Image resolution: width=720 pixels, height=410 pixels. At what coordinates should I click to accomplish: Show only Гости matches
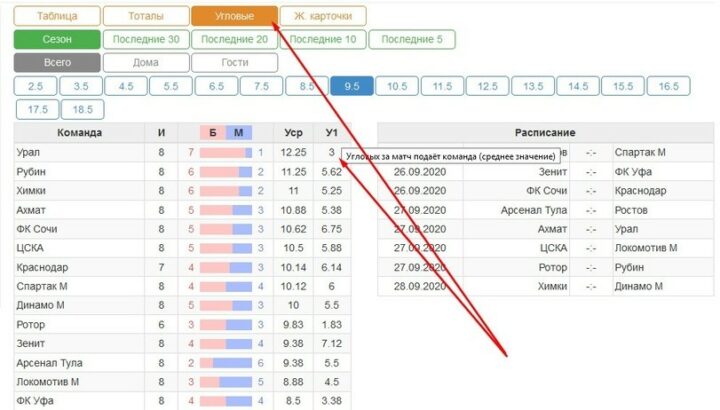pos(234,62)
